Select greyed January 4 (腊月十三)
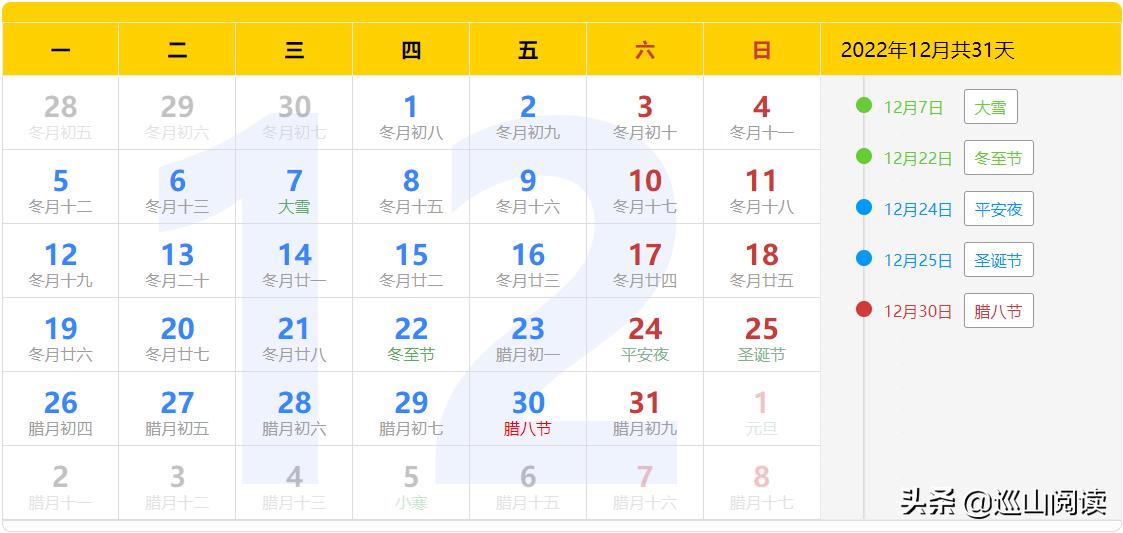This screenshot has height=533, width=1123. click(x=294, y=483)
